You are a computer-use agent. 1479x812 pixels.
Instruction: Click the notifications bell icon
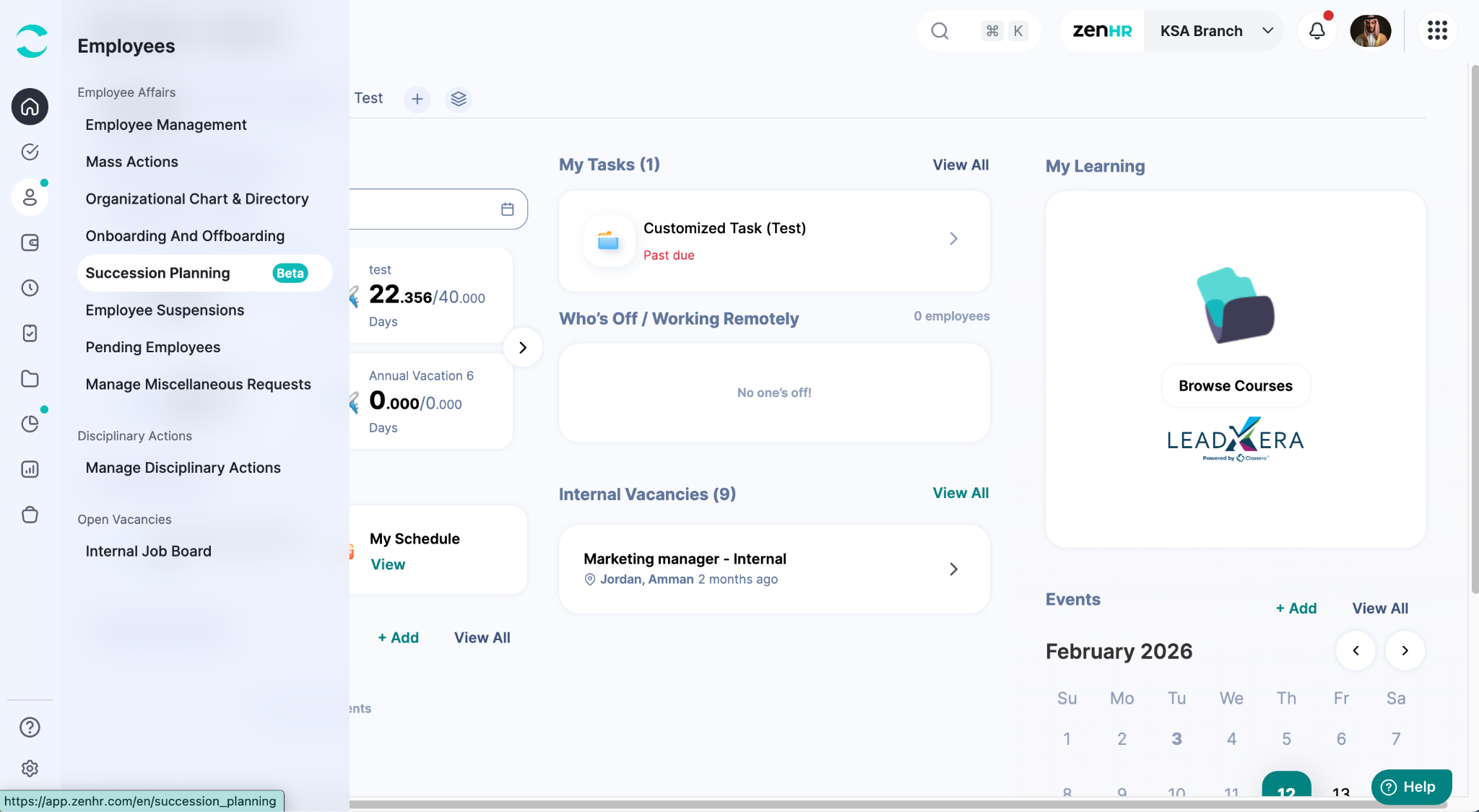click(1317, 31)
